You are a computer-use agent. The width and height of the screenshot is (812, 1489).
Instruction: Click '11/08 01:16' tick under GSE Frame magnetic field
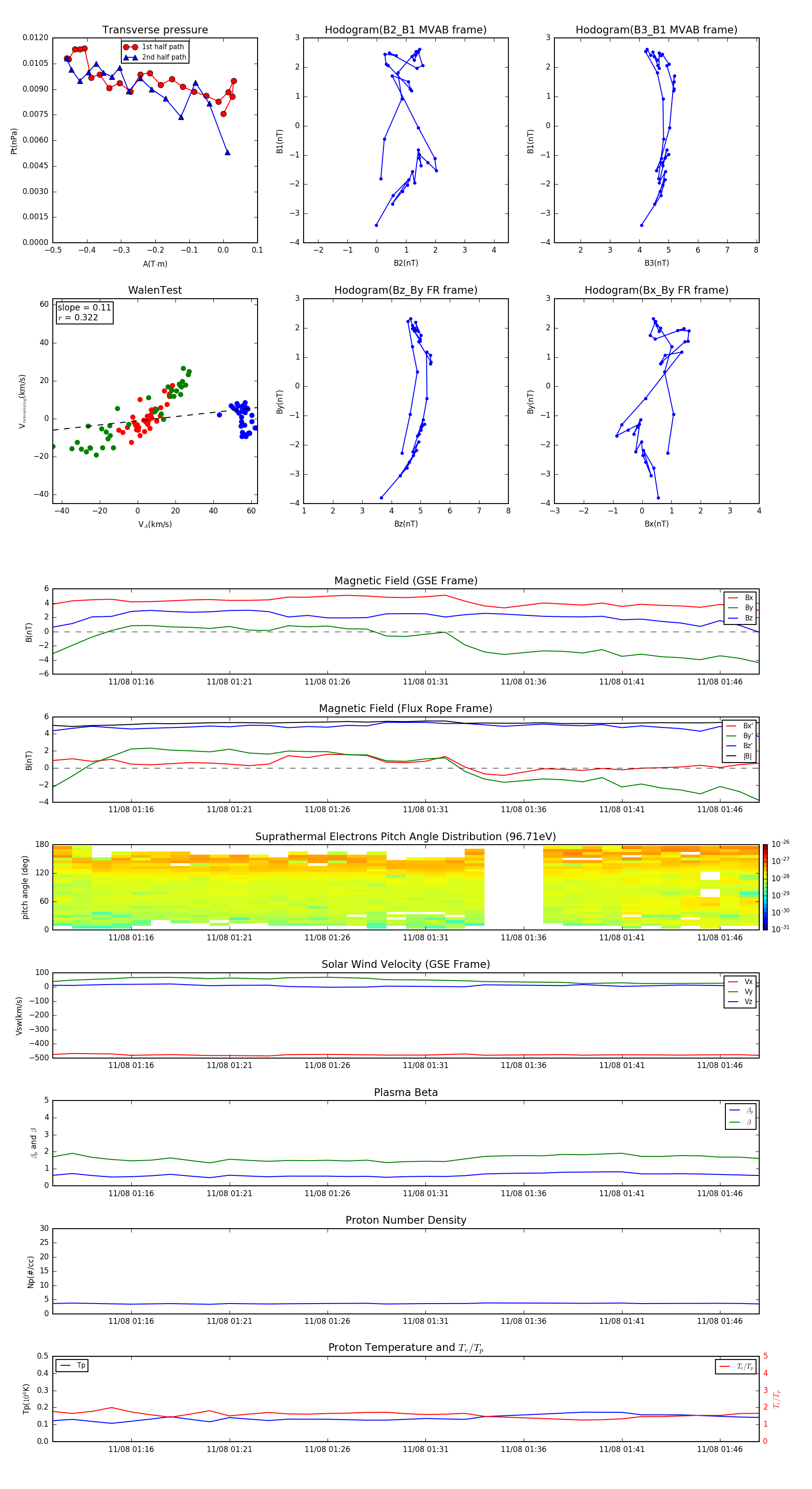131,682
